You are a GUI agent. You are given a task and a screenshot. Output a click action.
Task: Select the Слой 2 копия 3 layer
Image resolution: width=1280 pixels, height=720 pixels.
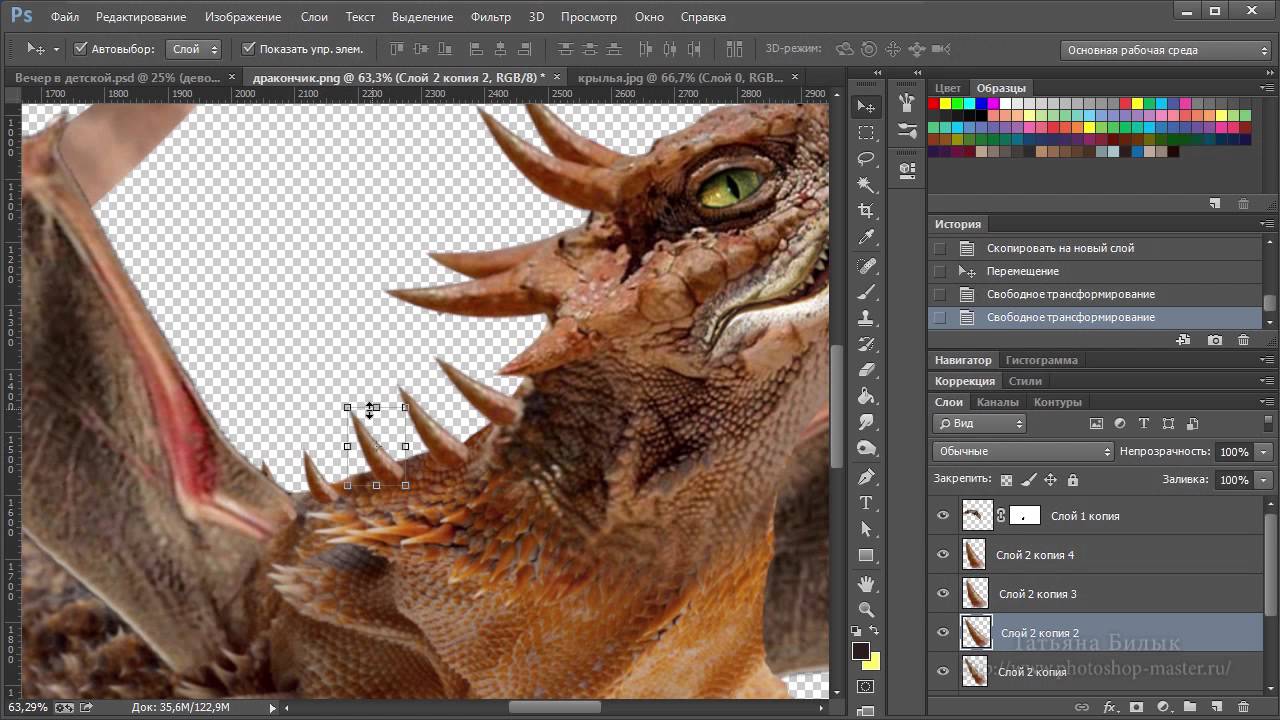(1037, 594)
